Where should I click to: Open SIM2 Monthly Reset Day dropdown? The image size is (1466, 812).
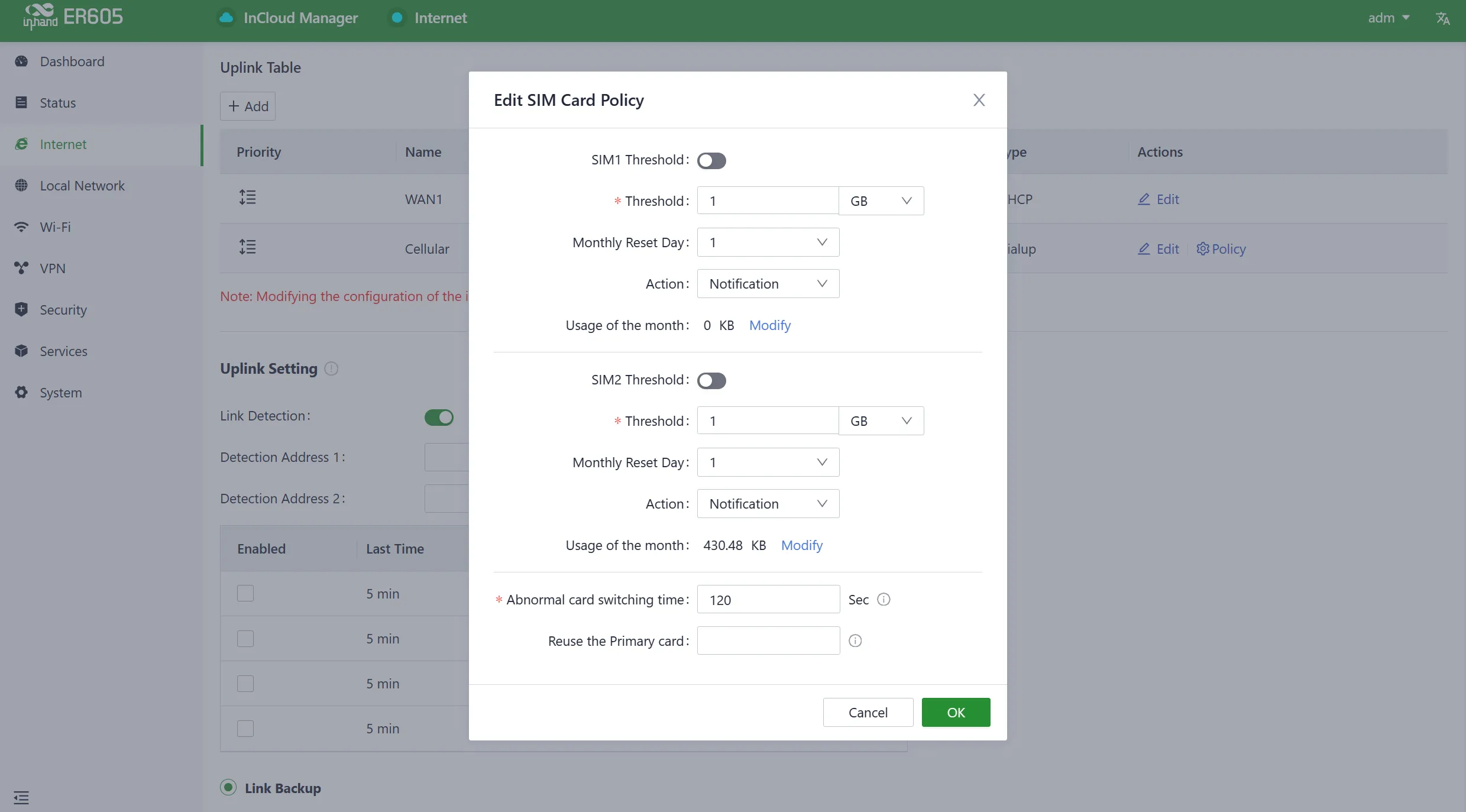(768, 462)
